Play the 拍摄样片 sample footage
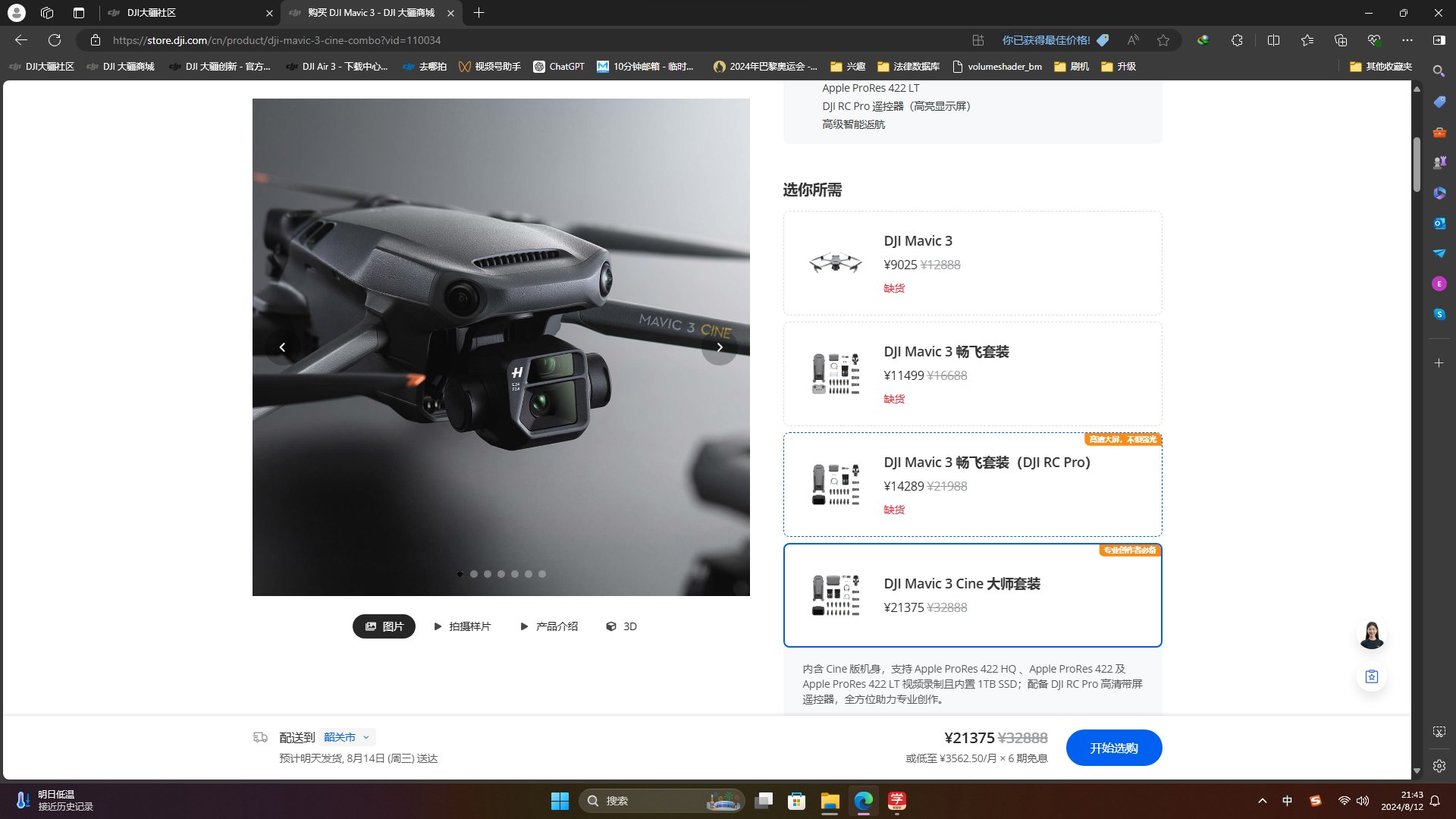1456x819 pixels. [x=462, y=626]
